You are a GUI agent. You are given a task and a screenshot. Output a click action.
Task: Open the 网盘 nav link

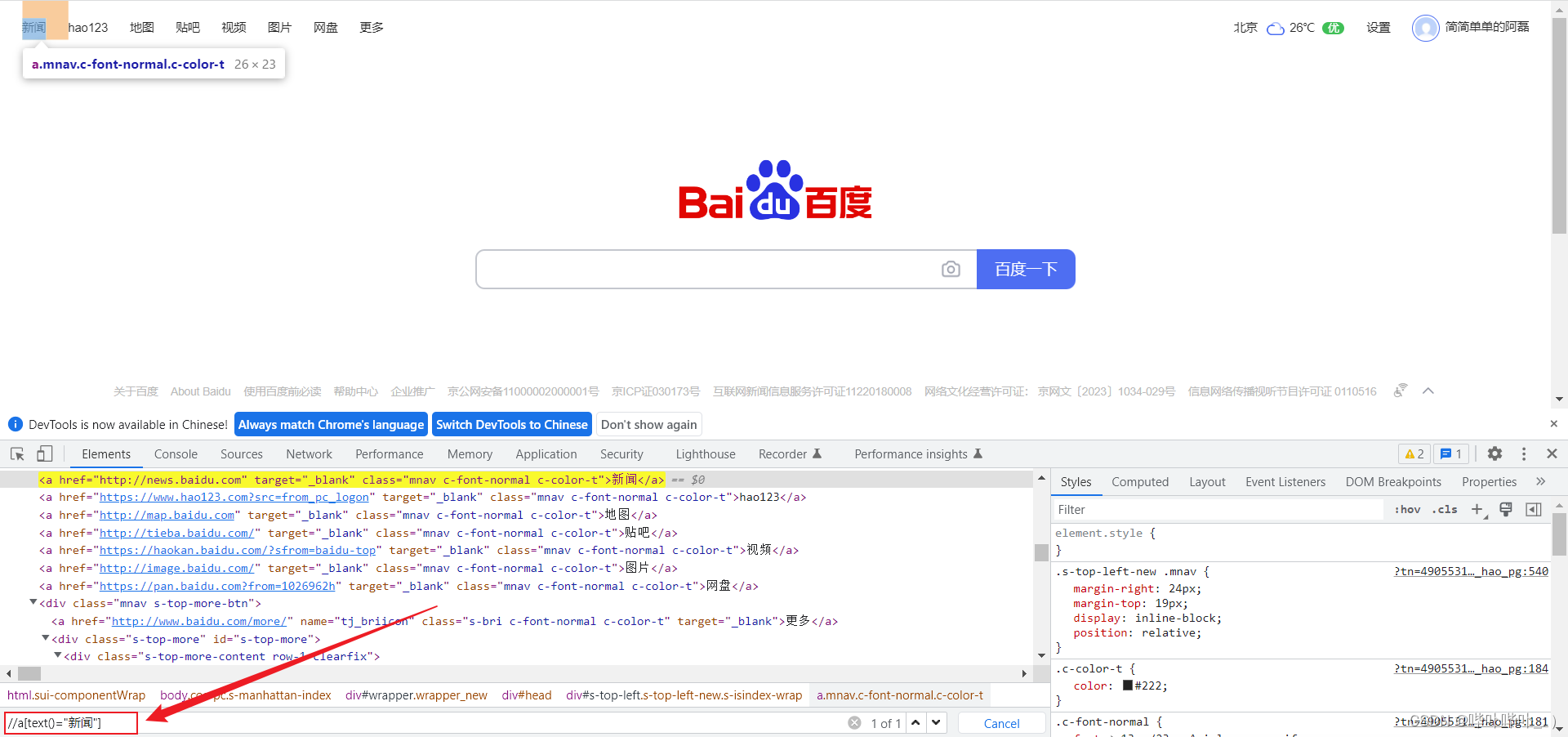[325, 28]
